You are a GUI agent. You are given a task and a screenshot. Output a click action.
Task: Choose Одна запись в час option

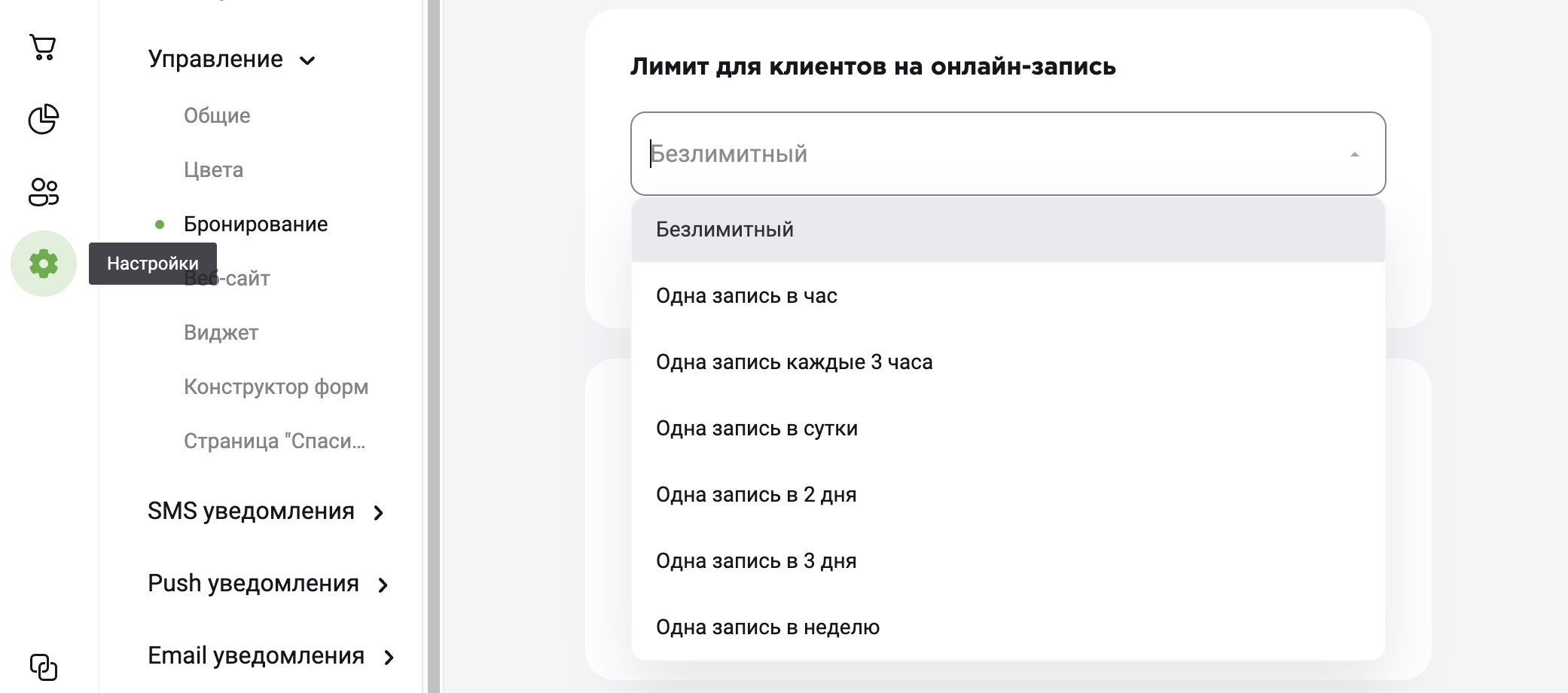coord(1008,296)
